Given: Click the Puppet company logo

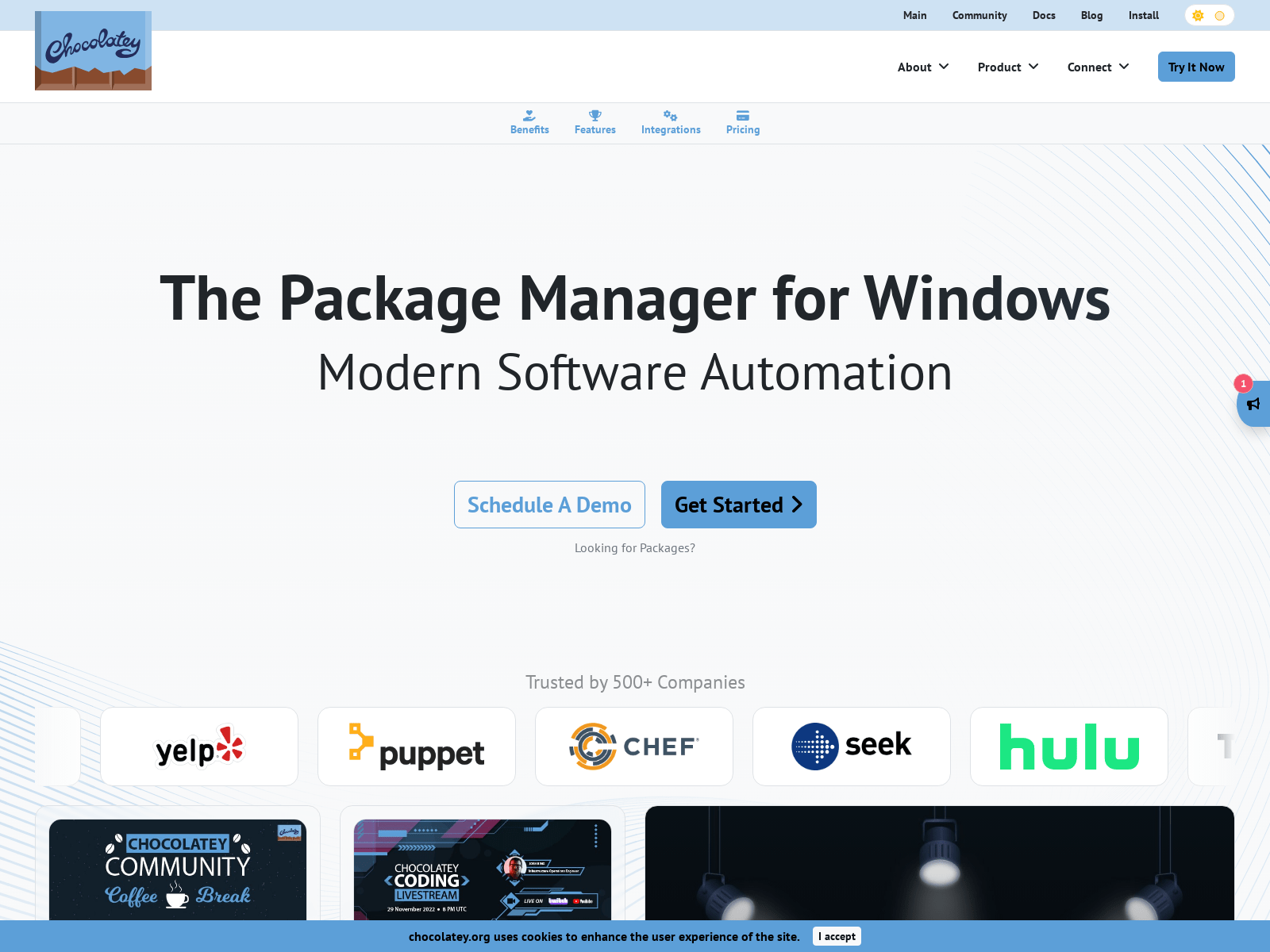Looking at the screenshot, I should tap(417, 747).
